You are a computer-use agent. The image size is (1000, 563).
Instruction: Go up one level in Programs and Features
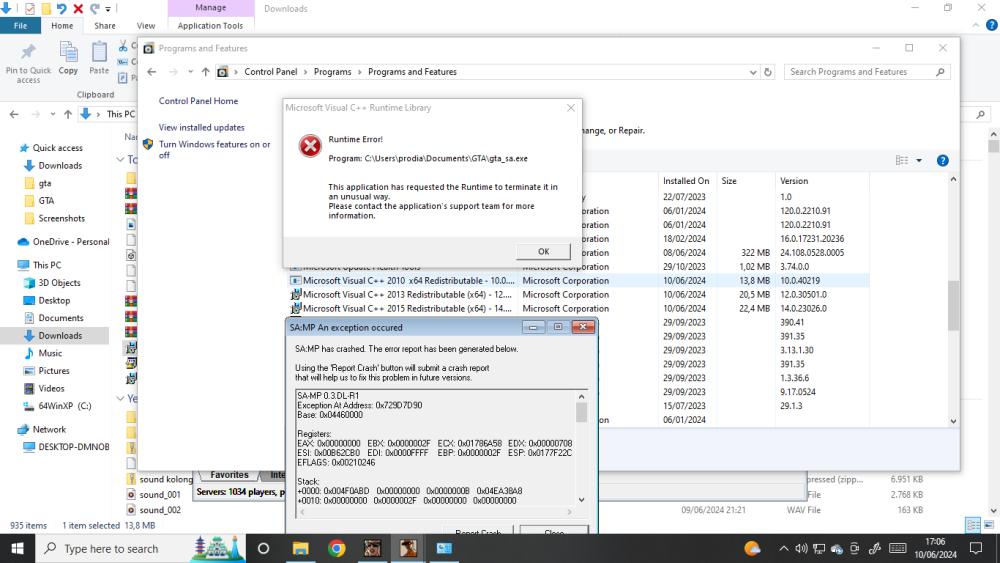point(205,71)
